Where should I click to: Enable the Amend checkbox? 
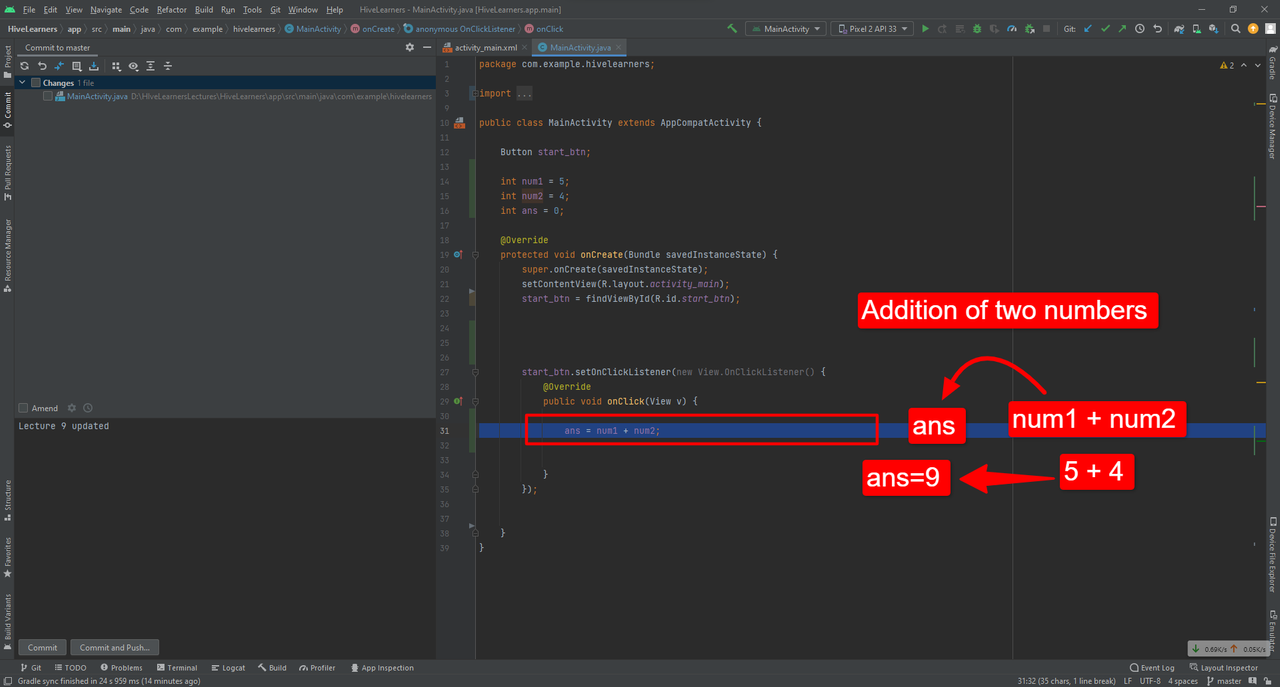click(23, 408)
